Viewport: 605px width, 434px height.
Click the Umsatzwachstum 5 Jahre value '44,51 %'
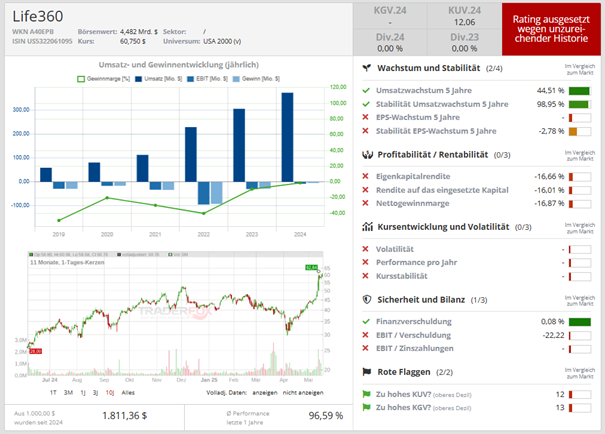551,91
